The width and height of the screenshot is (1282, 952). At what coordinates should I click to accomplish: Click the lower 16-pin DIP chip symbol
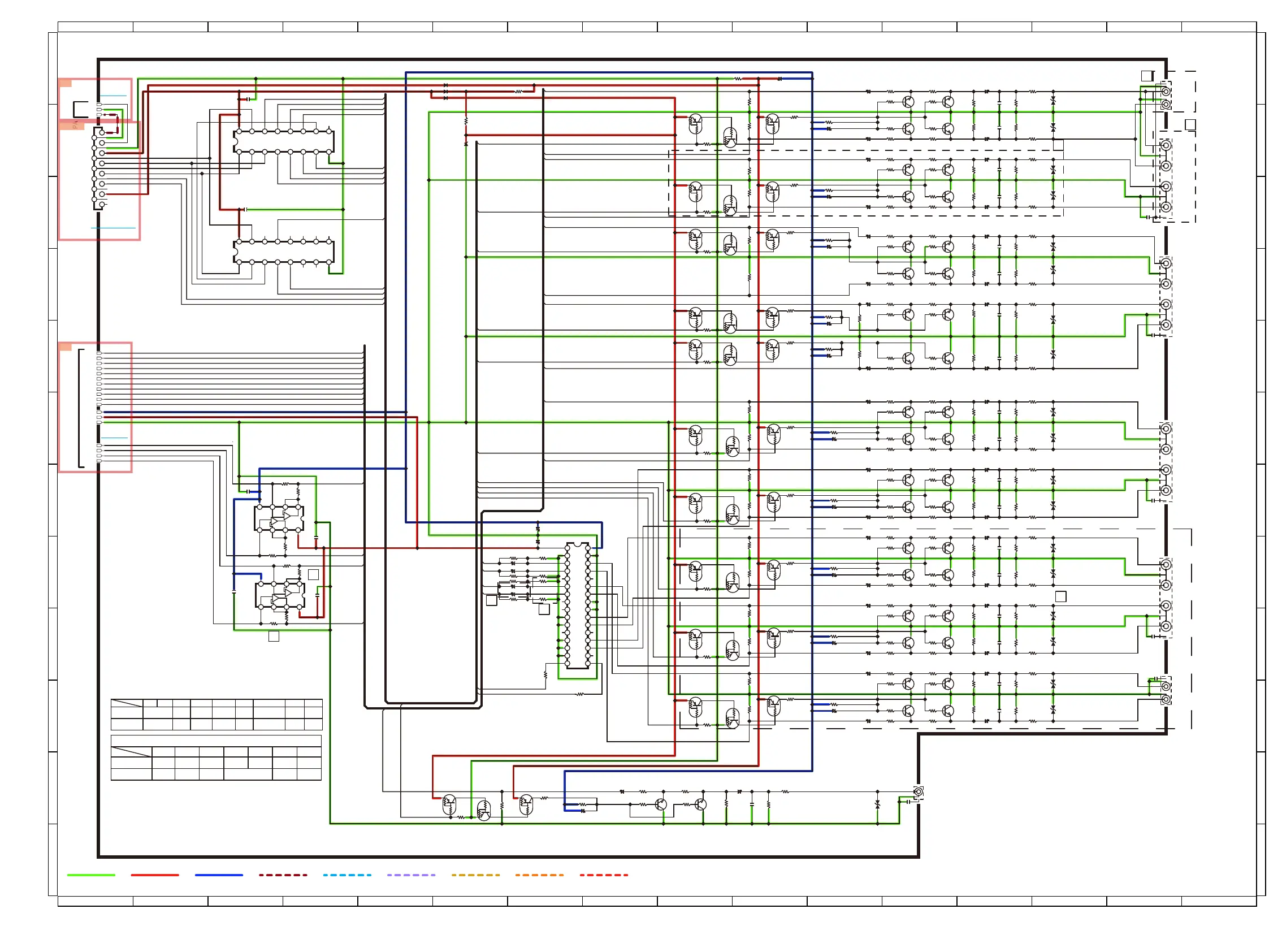coord(284,252)
